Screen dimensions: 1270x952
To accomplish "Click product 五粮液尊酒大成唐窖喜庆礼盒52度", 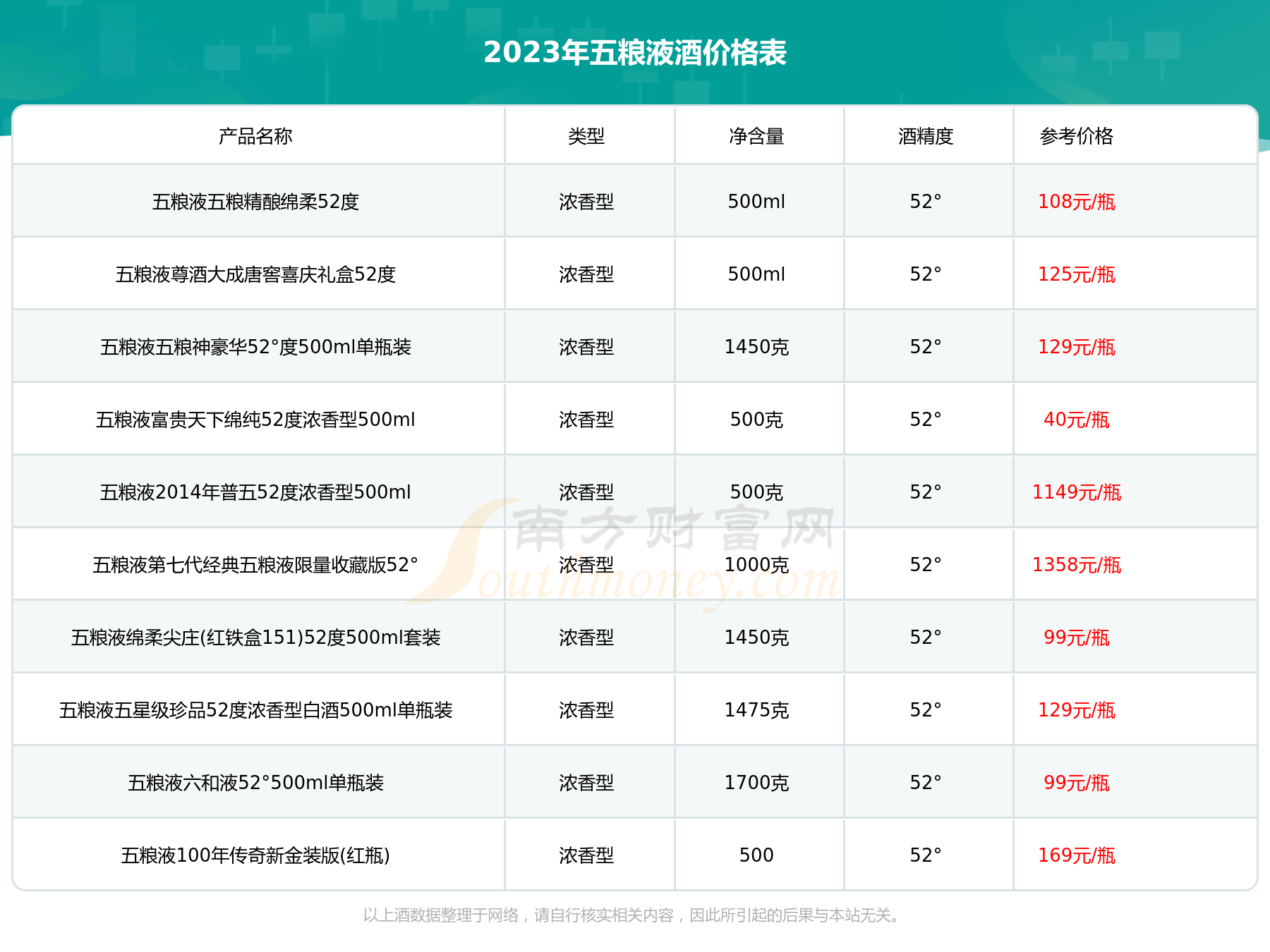I will pos(255,274).
